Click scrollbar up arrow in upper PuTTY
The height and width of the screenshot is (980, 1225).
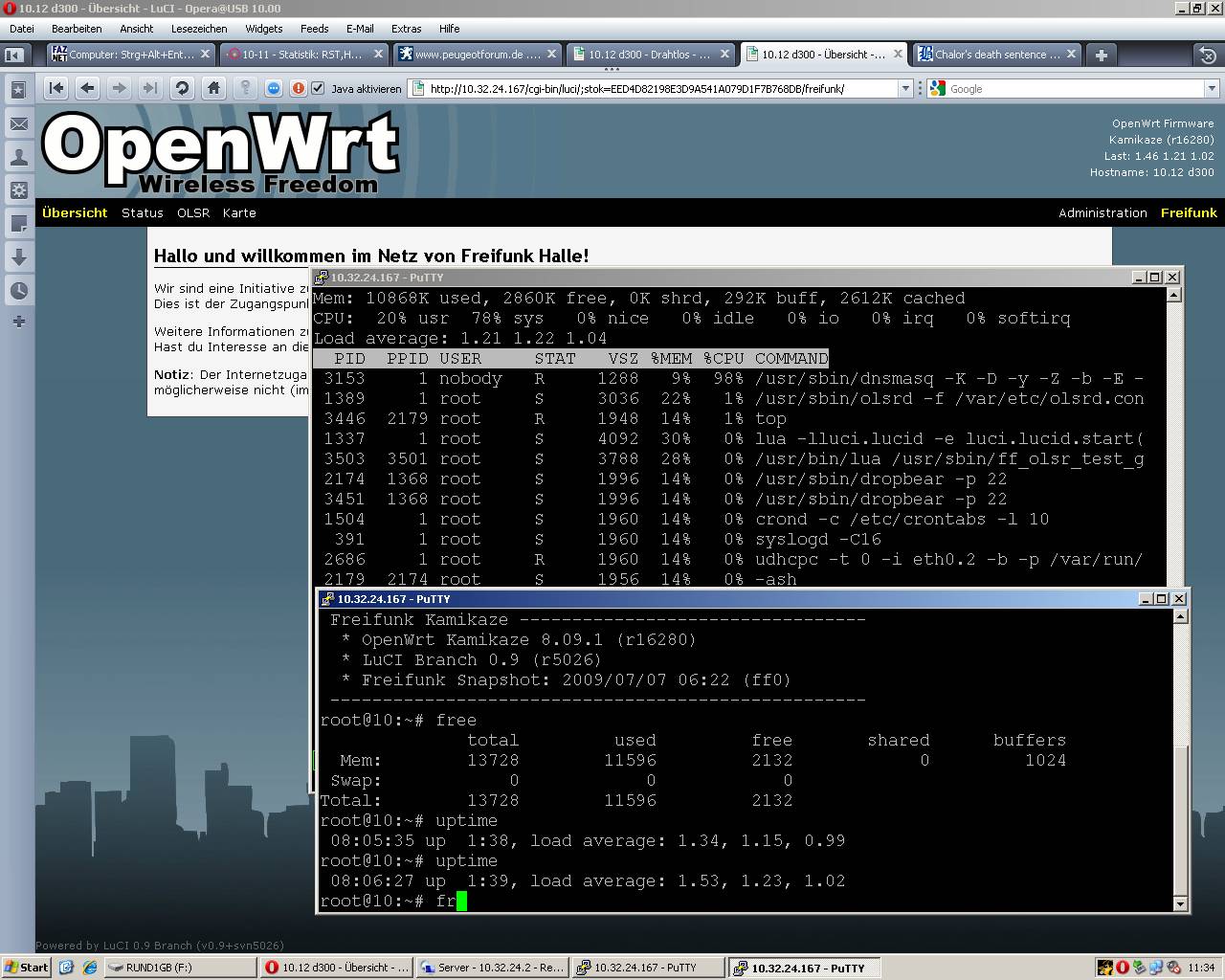tap(1174, 295)
